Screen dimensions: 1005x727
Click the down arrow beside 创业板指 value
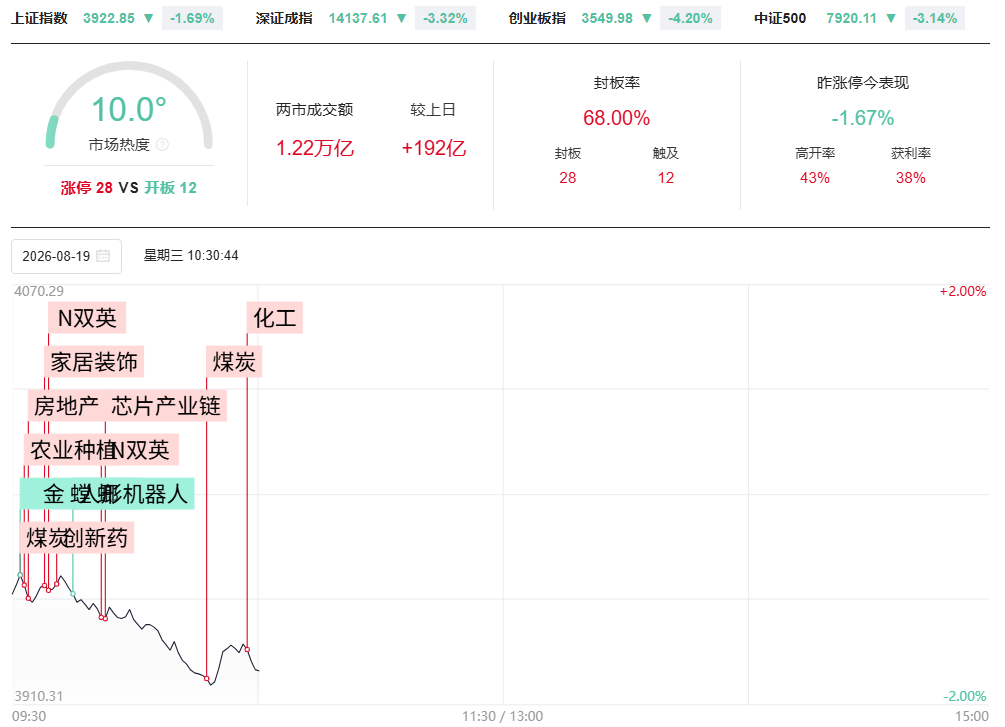[x=647, y=19]
